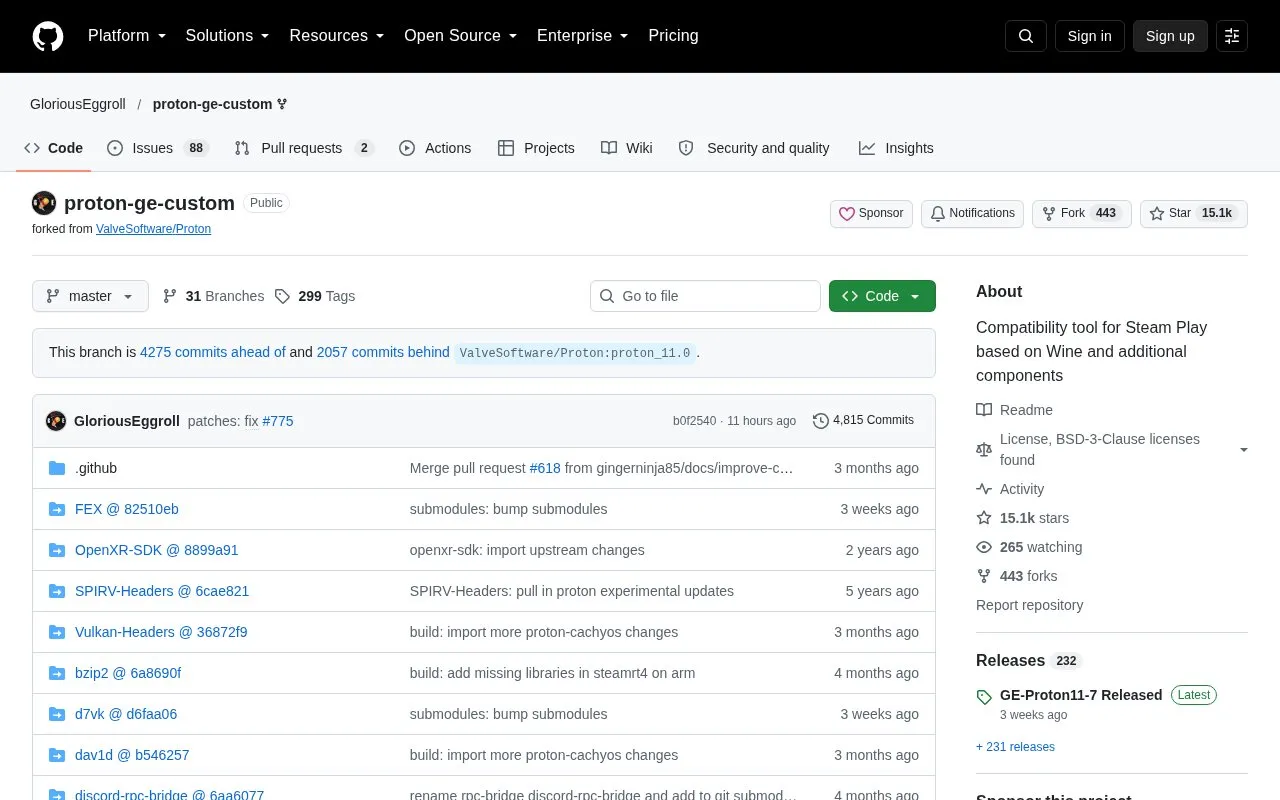Click the eye icon beside 265 watching
The image size is (1280, 800).
984,547
